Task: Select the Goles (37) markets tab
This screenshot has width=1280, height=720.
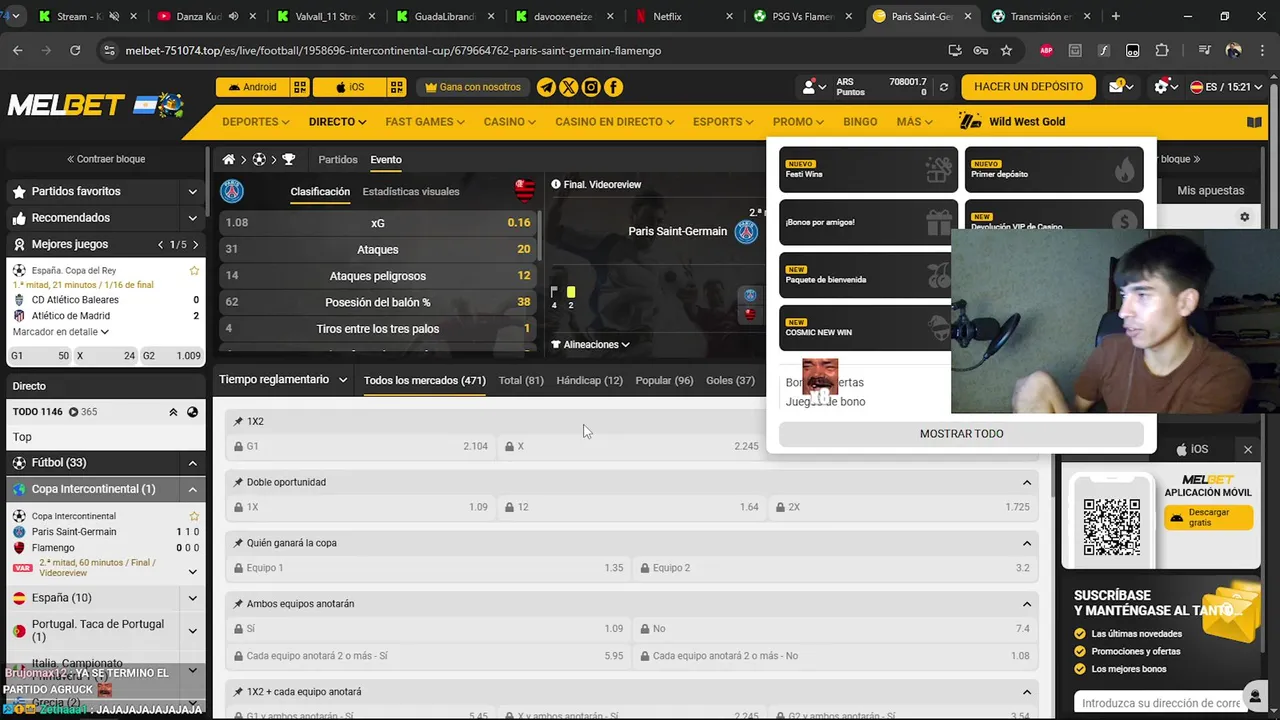Action: (730, 380)
